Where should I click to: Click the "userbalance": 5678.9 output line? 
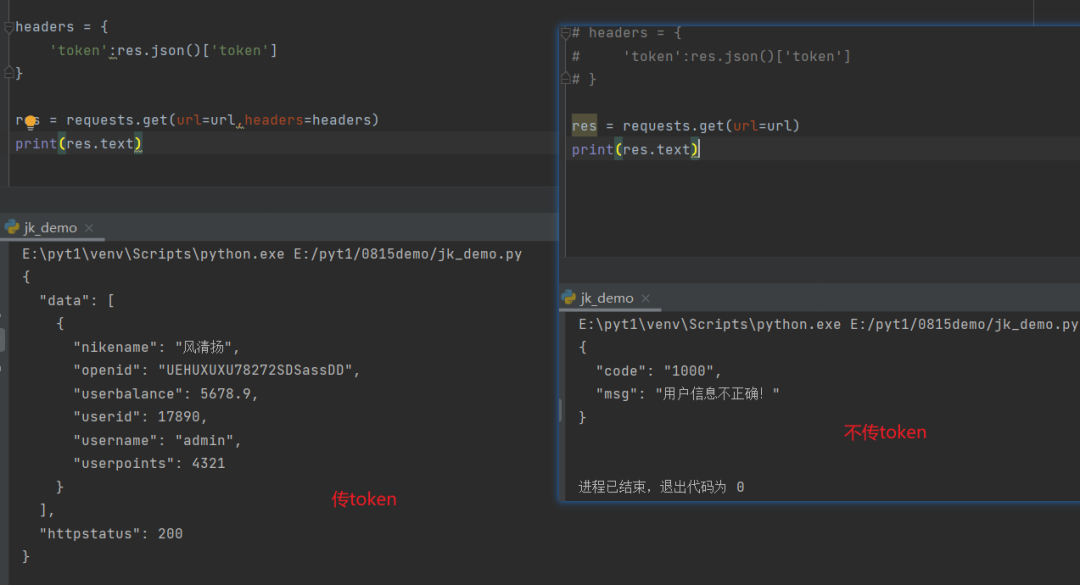pos(166,393)
